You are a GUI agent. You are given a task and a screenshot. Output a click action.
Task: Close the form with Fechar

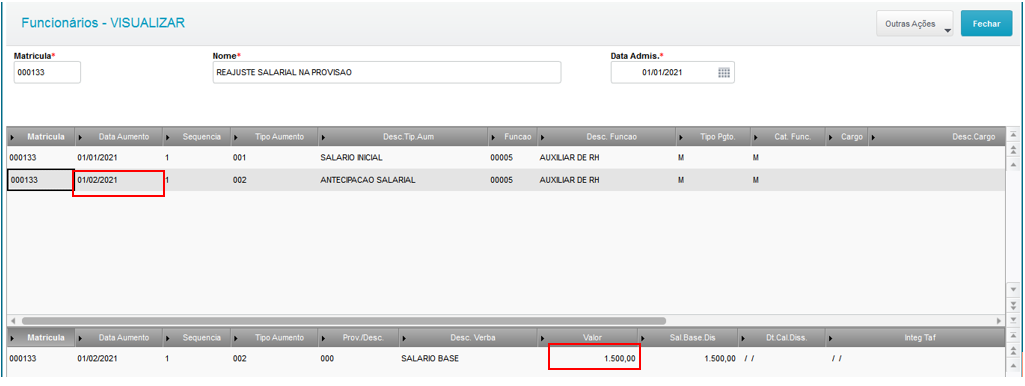tap(986, 24)
